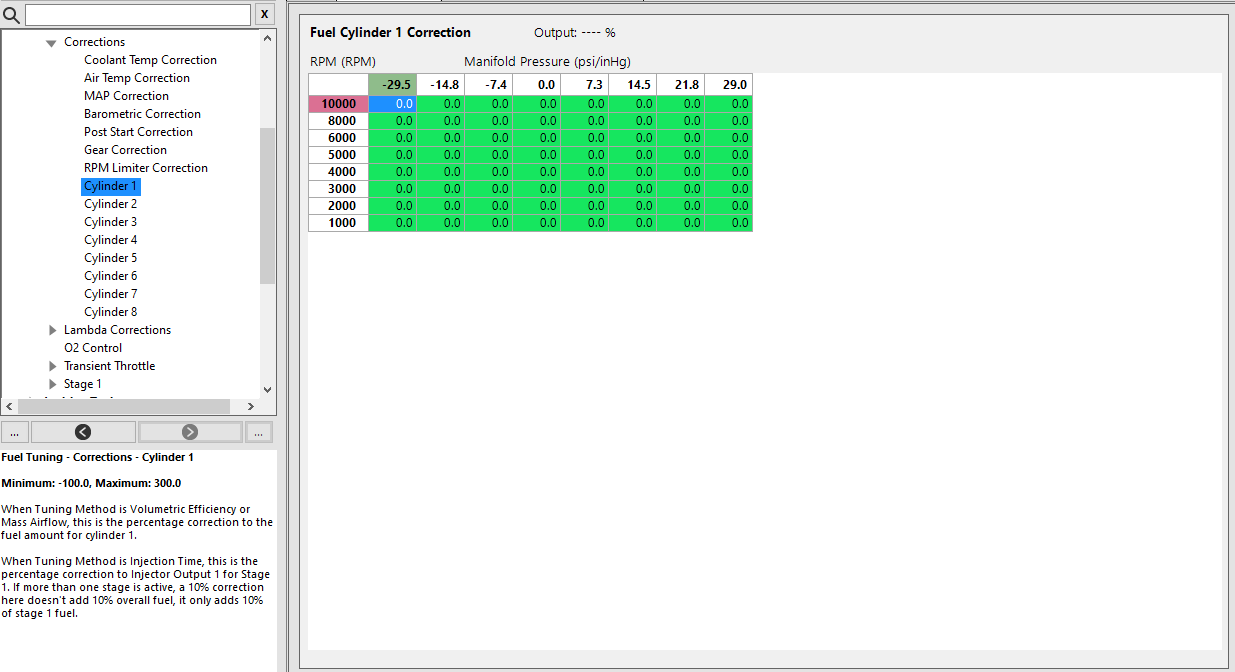This screenshot has width=1235, height=672.
Task: Select Cylinder 2 in the tree
Action: pos(110,204)
